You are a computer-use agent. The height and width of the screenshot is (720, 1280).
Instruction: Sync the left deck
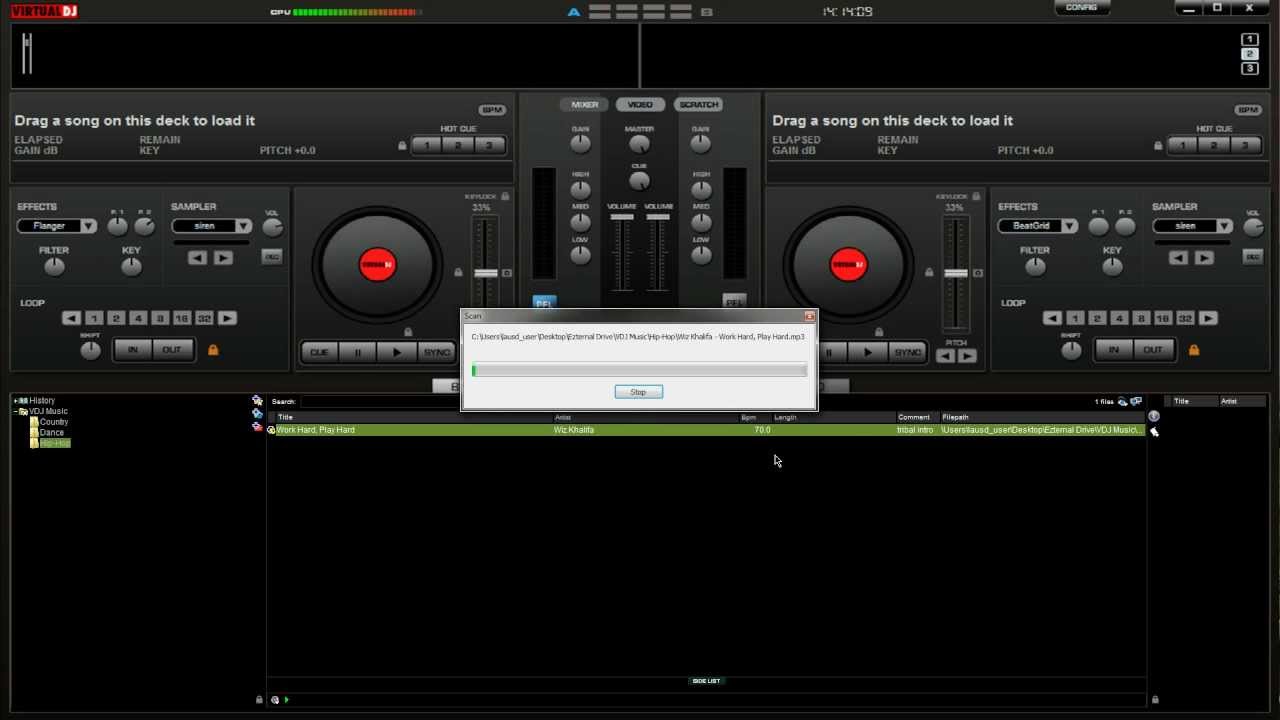[436, 352]
